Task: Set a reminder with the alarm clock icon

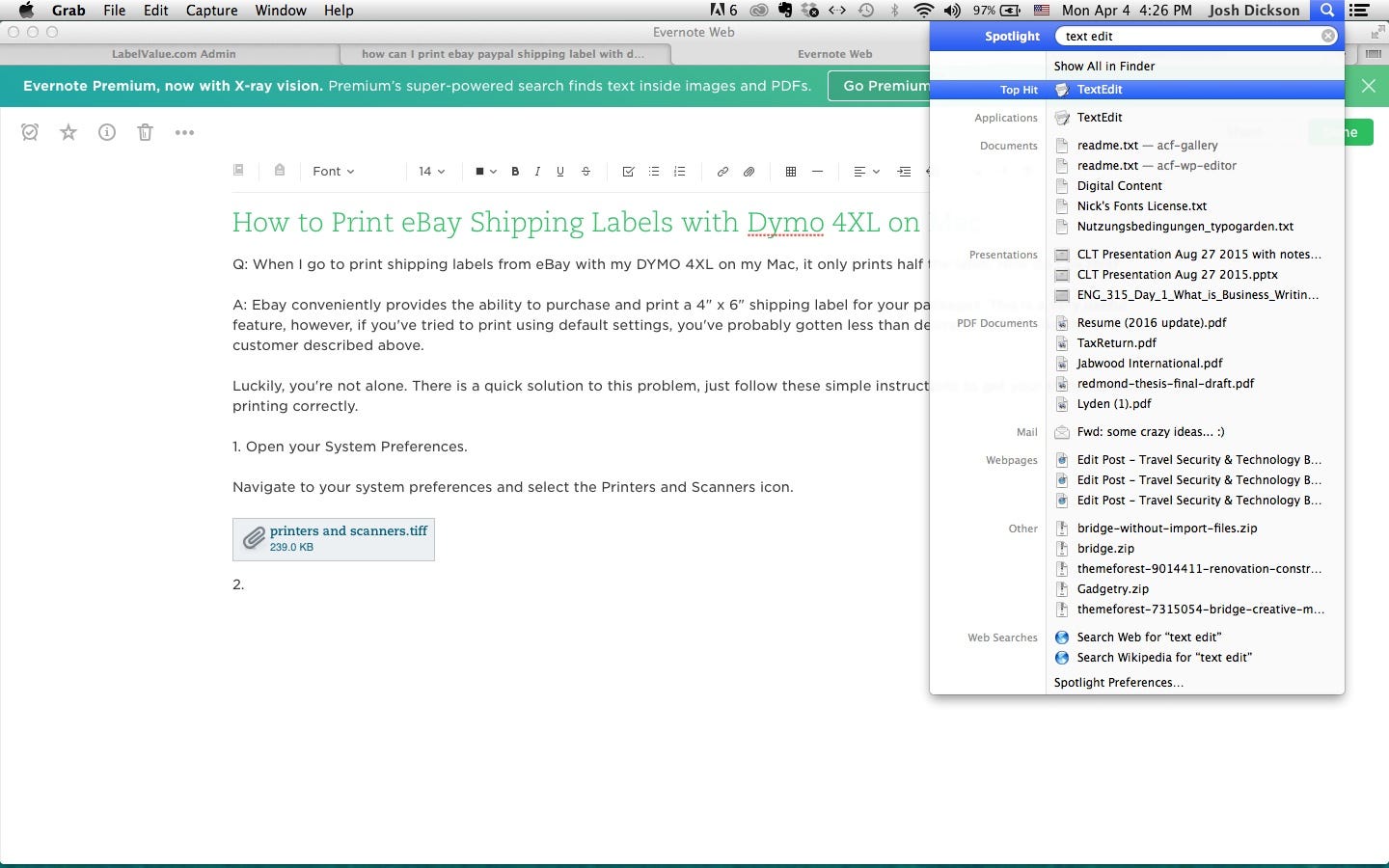Action: (30, 132)
